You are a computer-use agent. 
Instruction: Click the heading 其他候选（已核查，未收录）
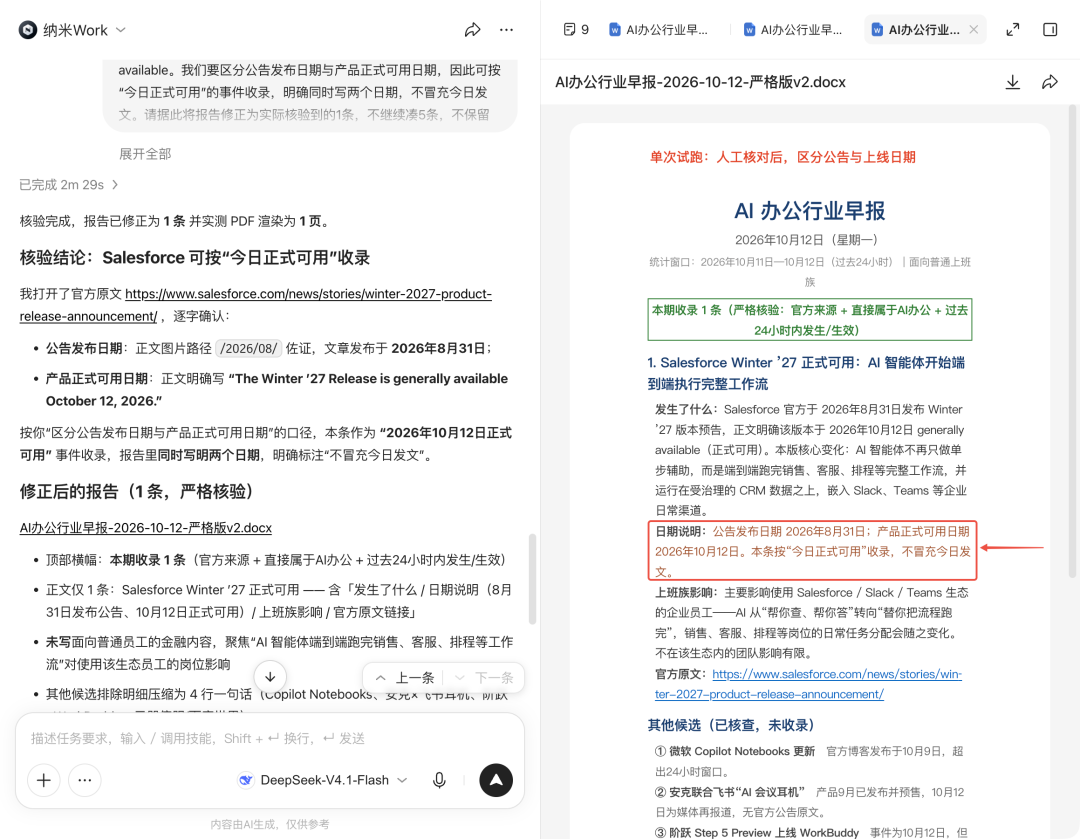[x=731, y=725]
